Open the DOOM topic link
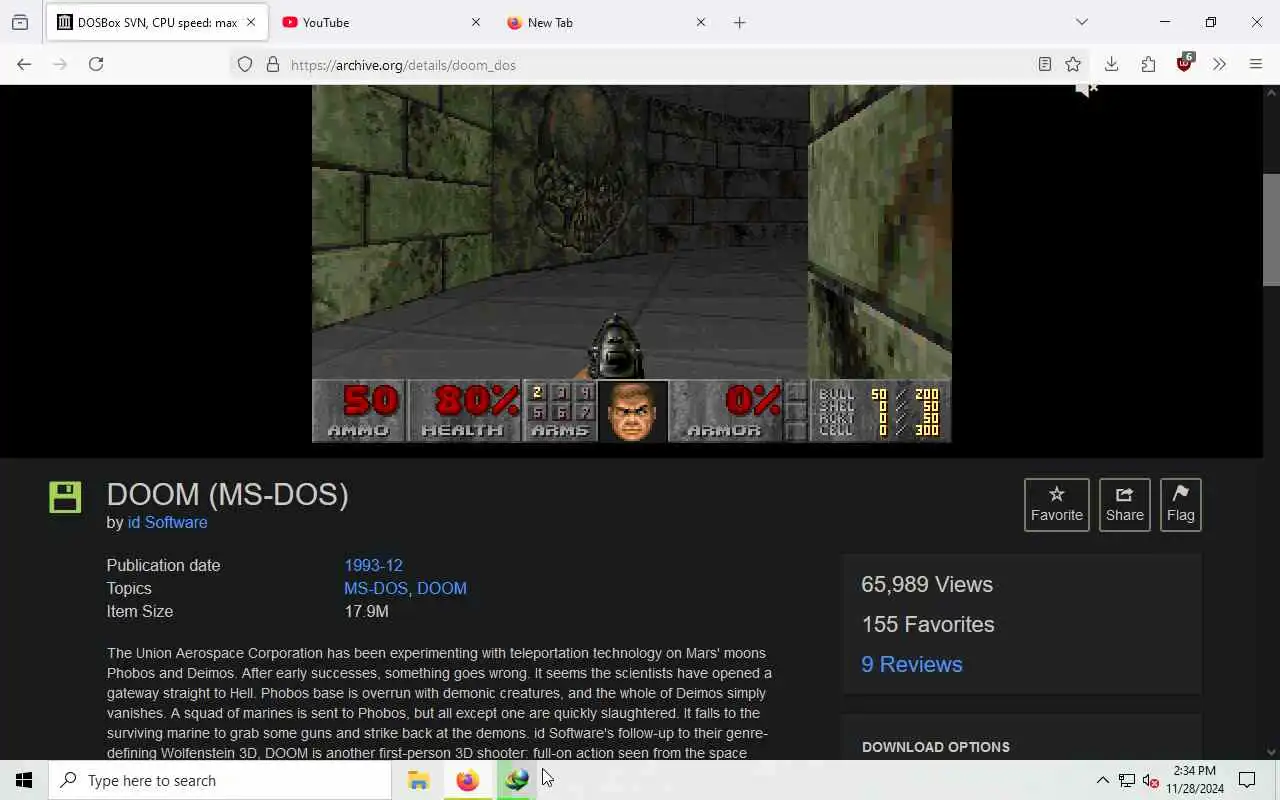The image size is (1280, 800). (442, 588)
